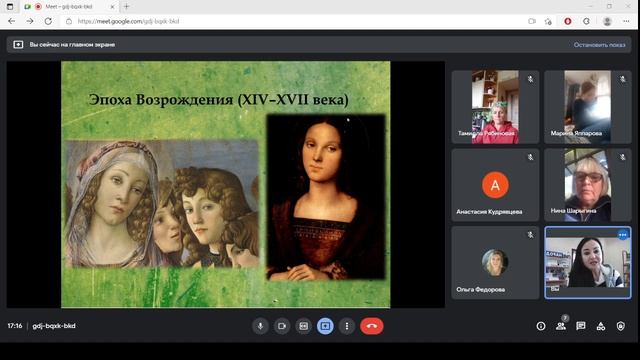This screenshot has height=360, width=640.
Task: Select Нина Шарыгина's video tile
Action: pos(588,185)
